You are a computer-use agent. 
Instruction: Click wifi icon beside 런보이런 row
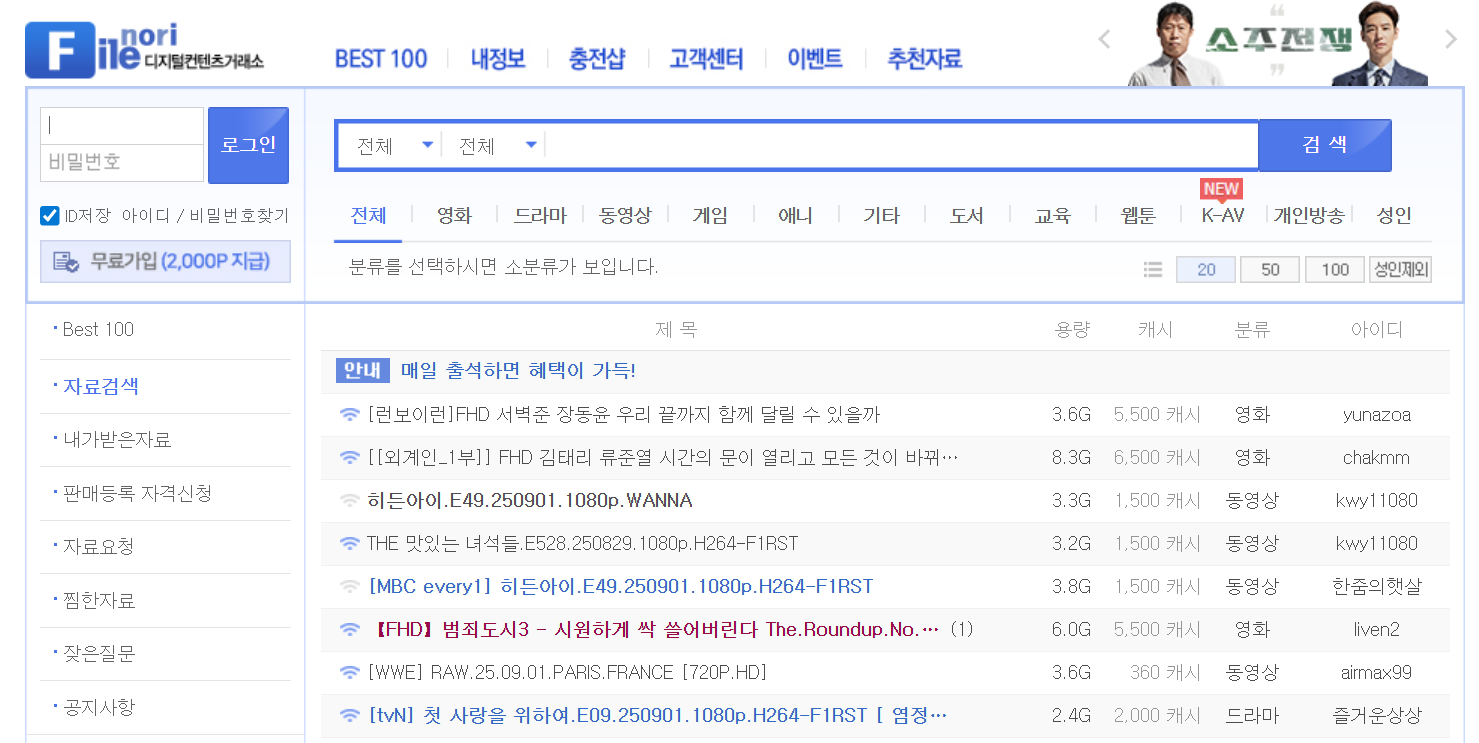(x=349, y=414)
